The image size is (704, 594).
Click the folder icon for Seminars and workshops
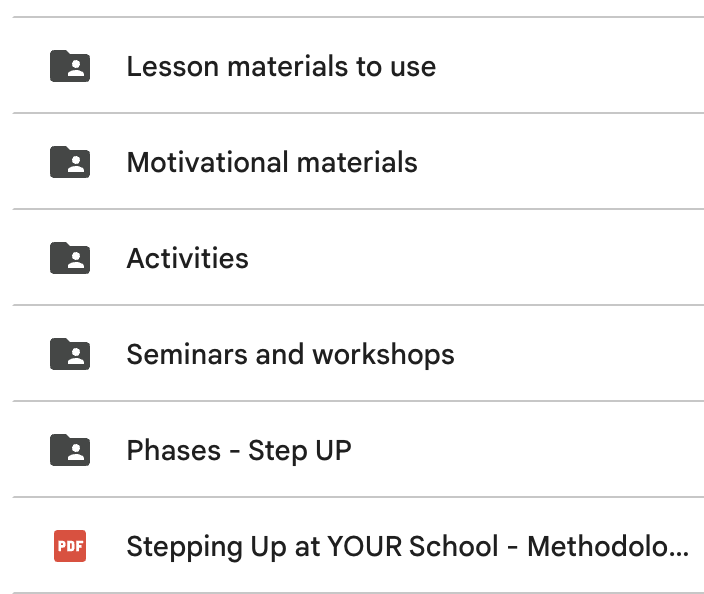coord(70,354)
